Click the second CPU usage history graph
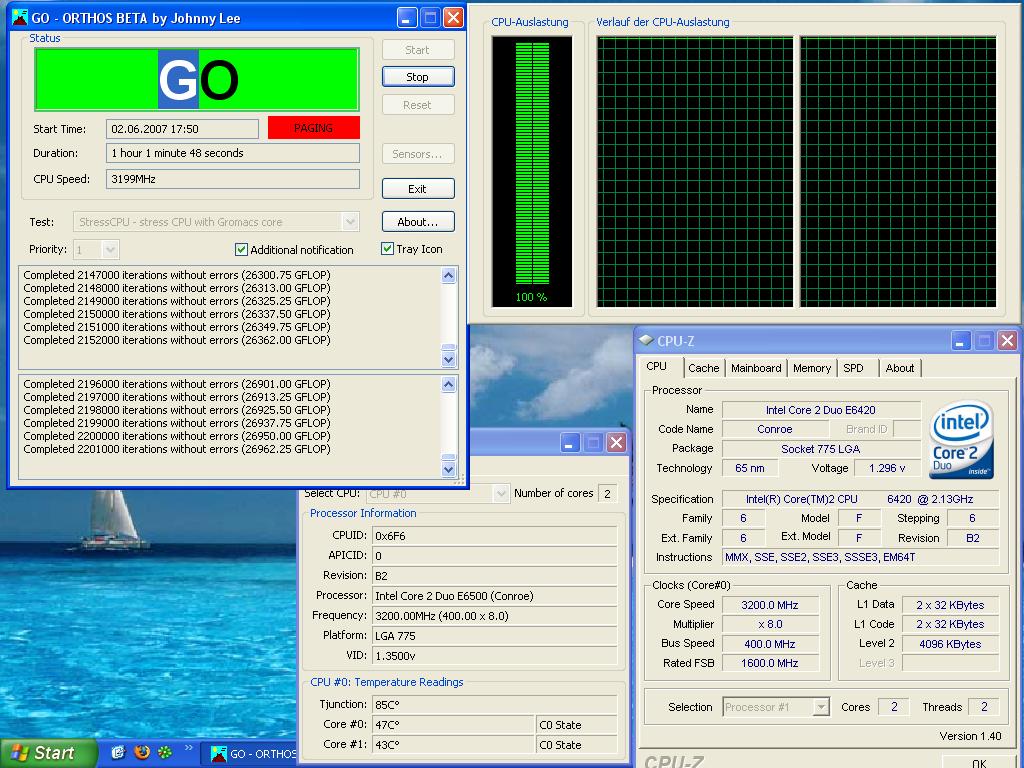 click(898, 172)
